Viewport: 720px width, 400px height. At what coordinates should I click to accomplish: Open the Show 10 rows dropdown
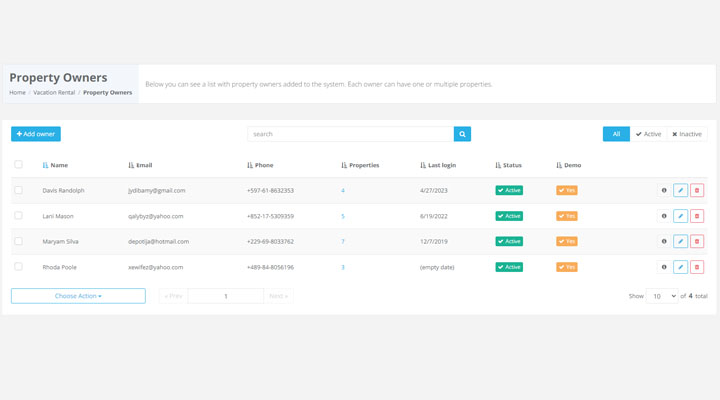pos(662,296)
